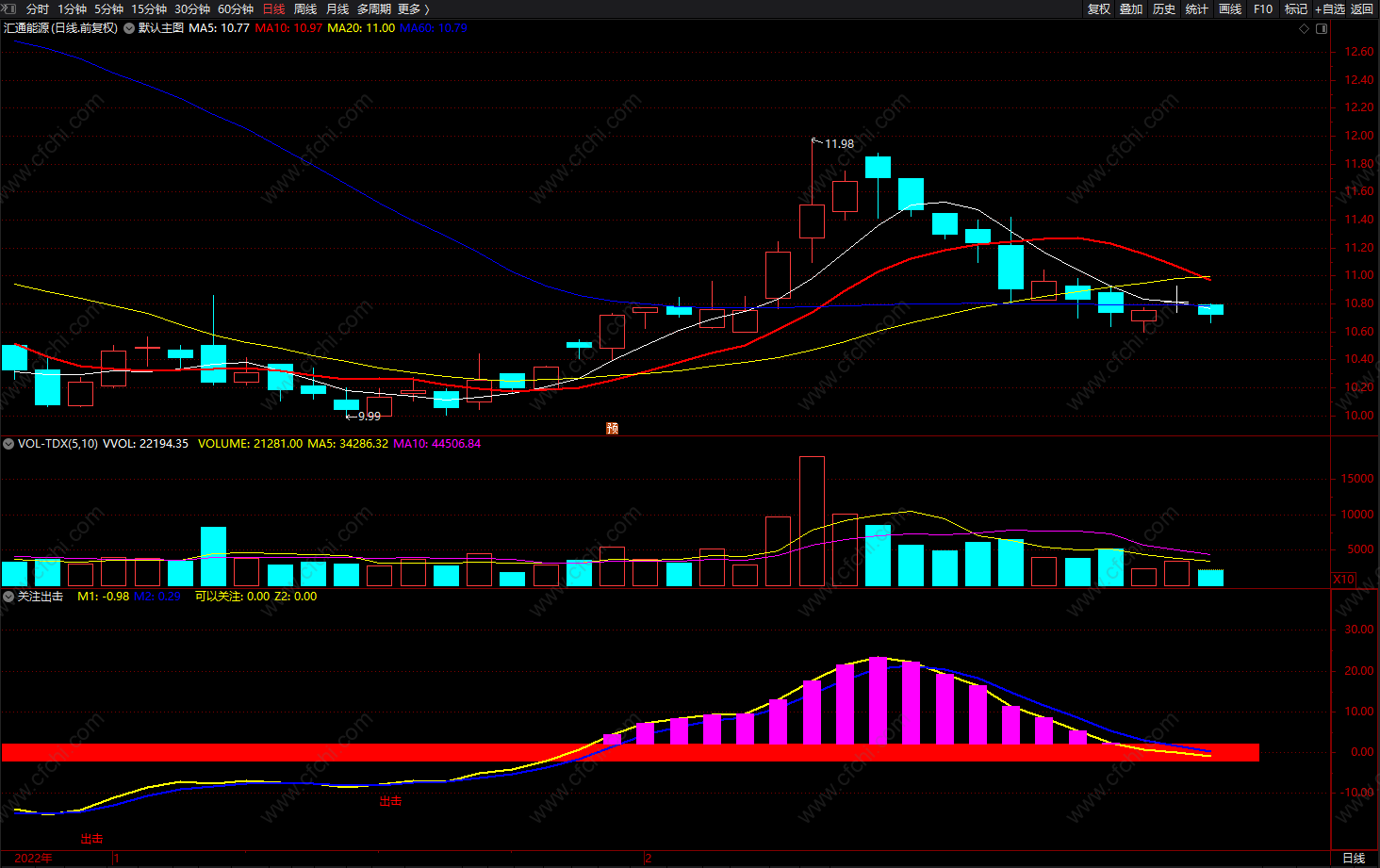Click the MA10: 10.97 red label
The height and width of the screenshot is (868, 1380).
[x=288, y=28]
